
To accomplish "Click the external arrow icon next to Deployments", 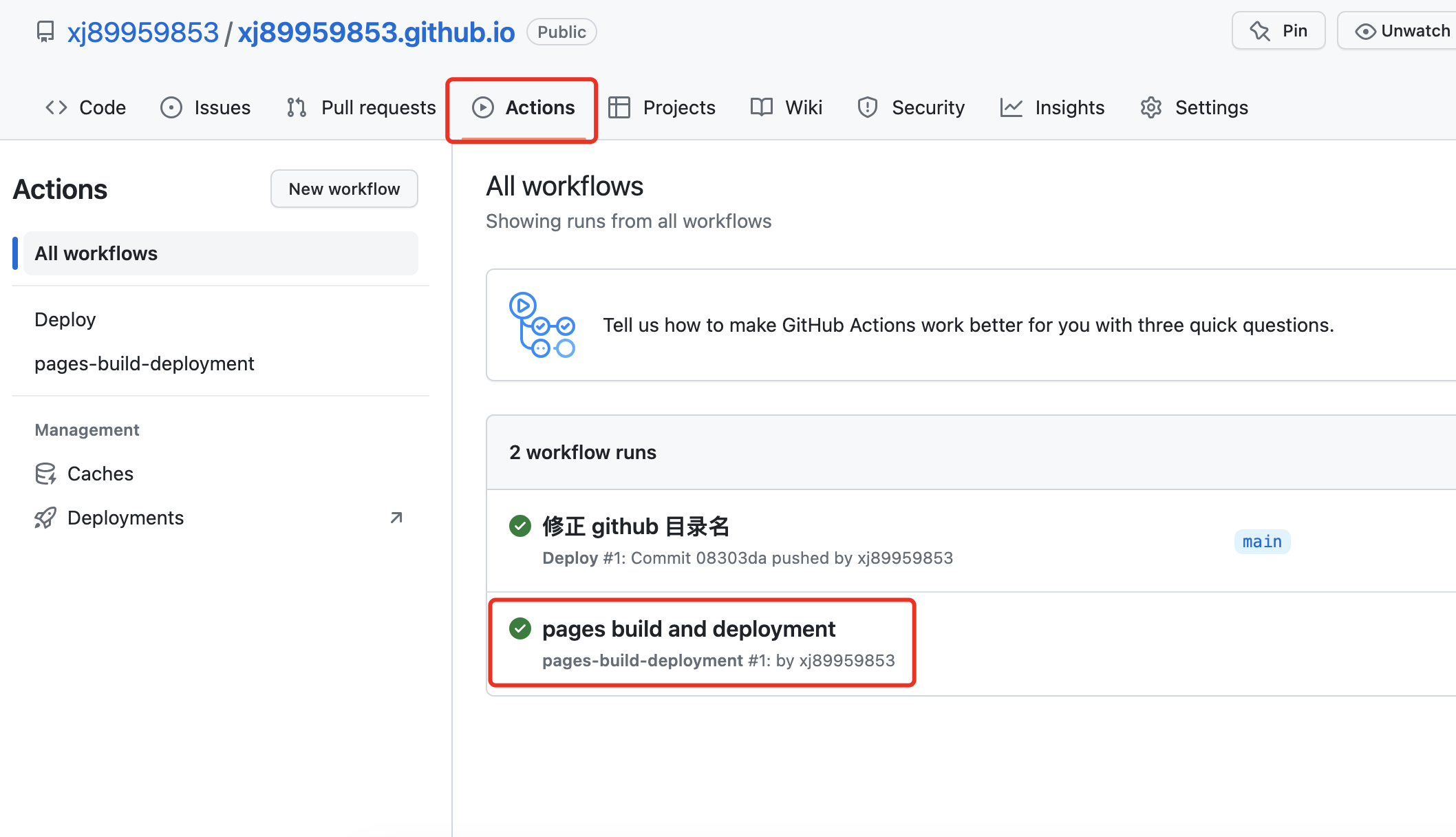I will 396,518.
